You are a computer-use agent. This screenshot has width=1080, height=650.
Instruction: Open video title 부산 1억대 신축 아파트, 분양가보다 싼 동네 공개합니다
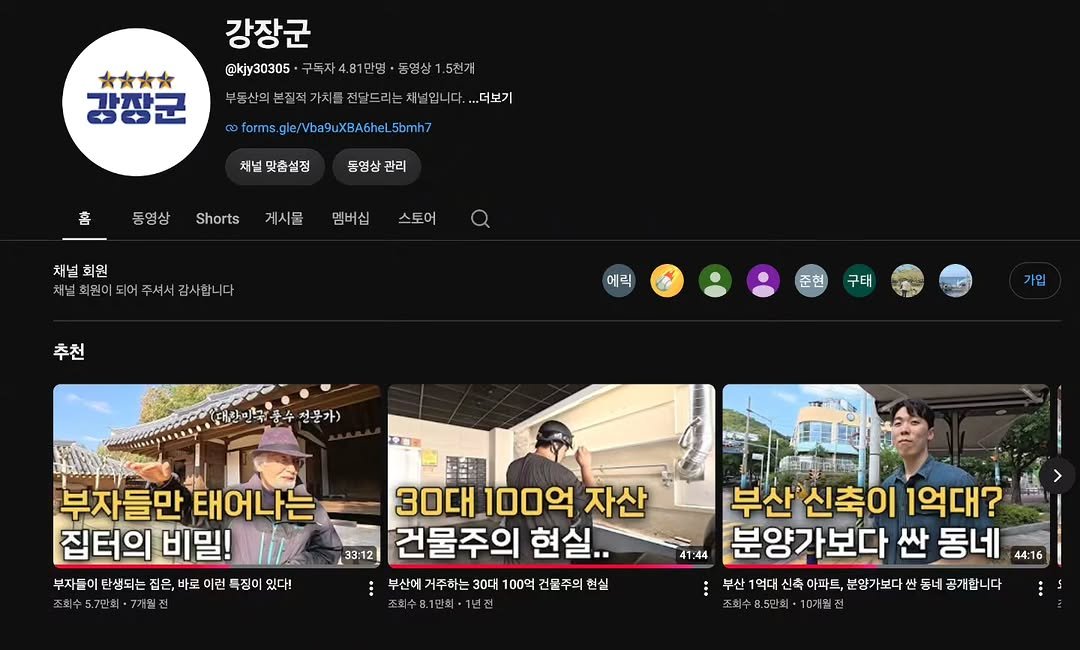coord(862,584)
